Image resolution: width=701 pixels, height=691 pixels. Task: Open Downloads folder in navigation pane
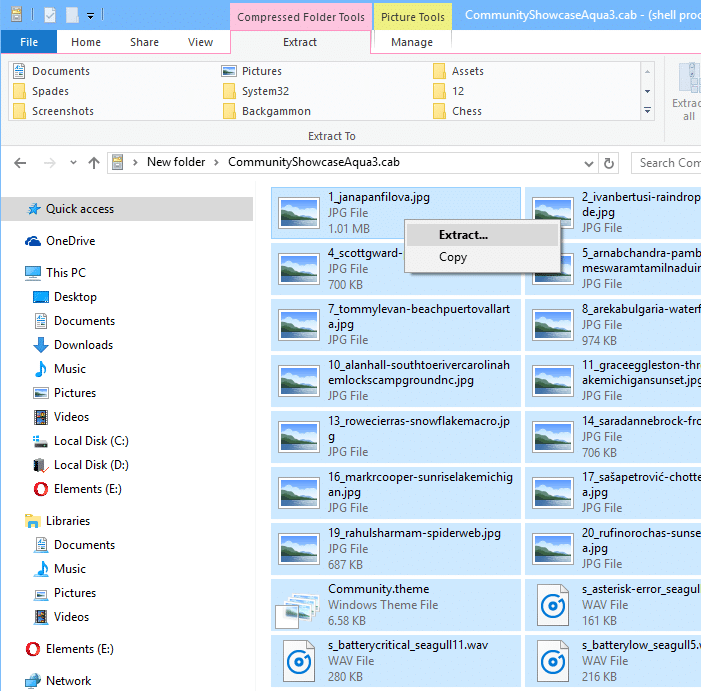83,345
